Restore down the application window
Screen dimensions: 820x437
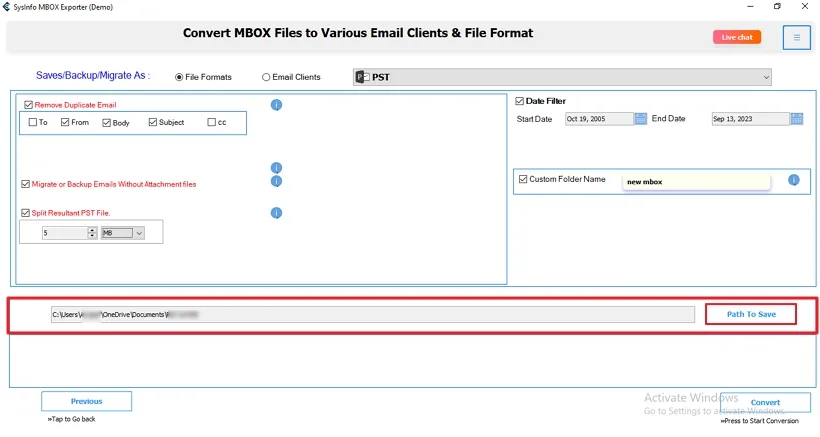point(777,6)
